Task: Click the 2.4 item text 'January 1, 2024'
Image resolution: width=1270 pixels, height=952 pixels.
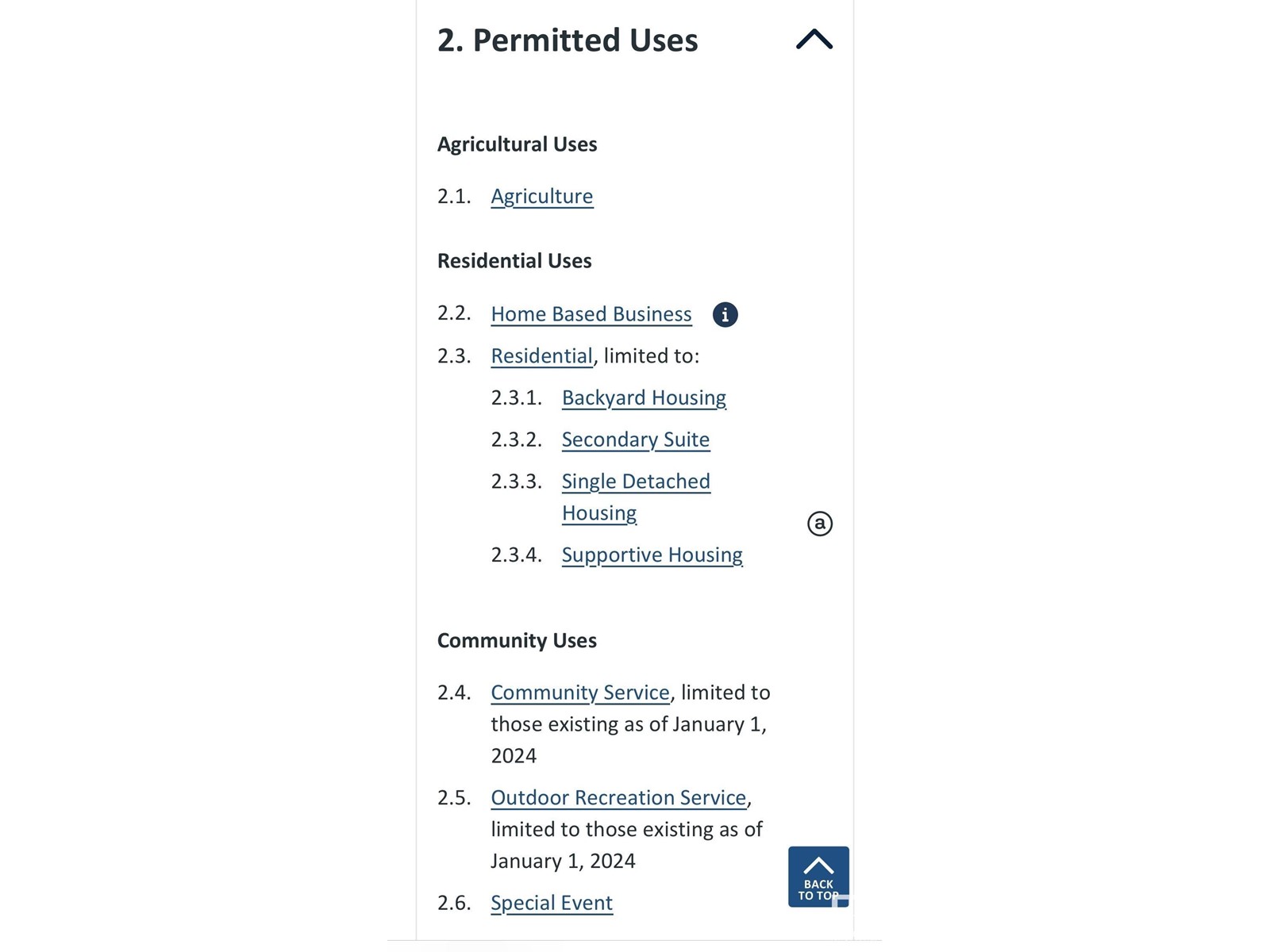Action: click(629, 740)
